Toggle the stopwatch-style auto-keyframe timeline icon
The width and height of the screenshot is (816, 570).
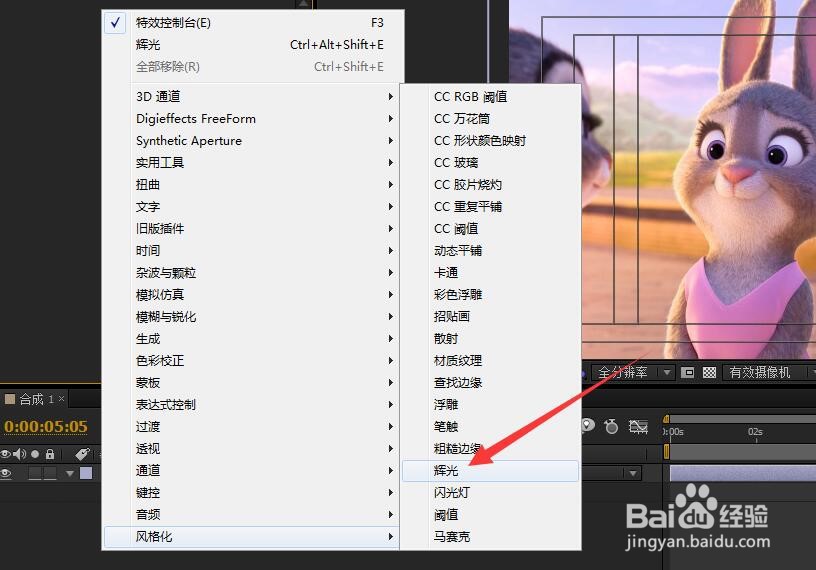[x=611, y=427]
